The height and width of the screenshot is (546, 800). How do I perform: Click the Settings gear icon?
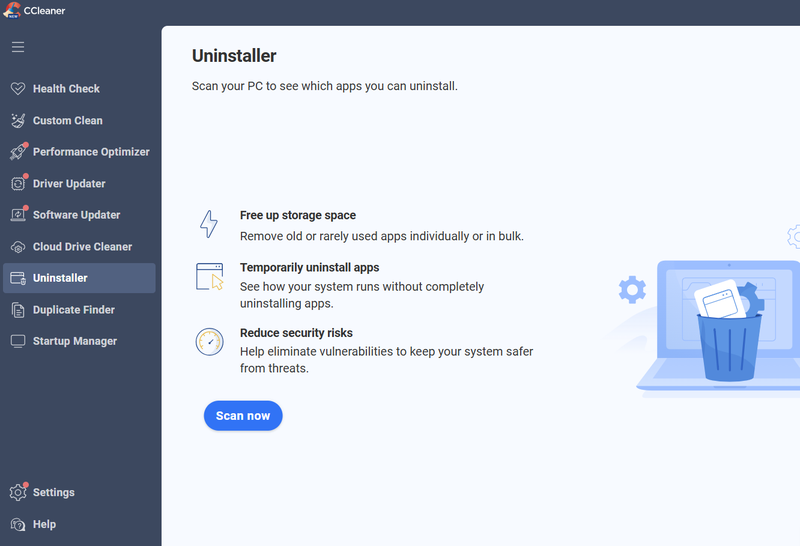coord(18,492)
